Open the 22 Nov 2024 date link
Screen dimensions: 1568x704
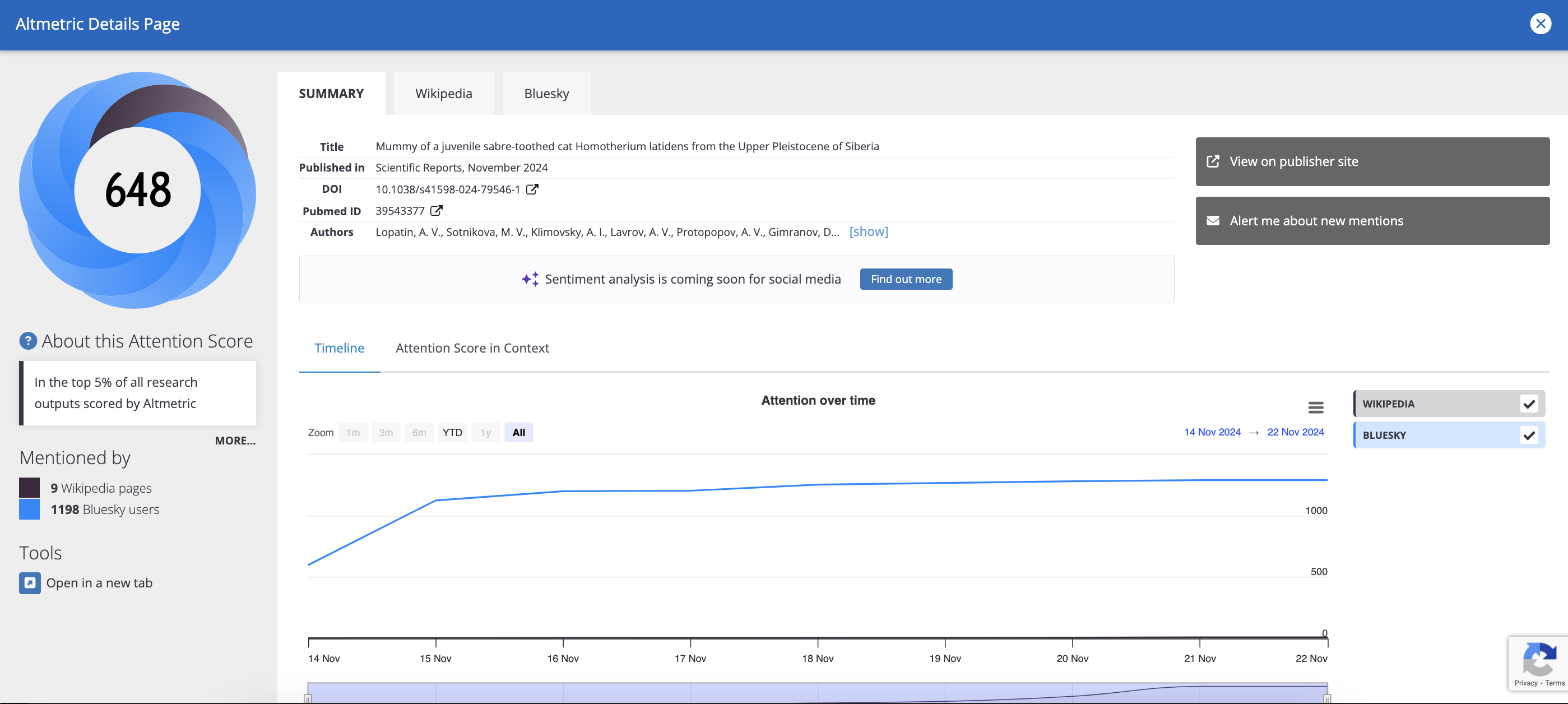(1295, 432)
